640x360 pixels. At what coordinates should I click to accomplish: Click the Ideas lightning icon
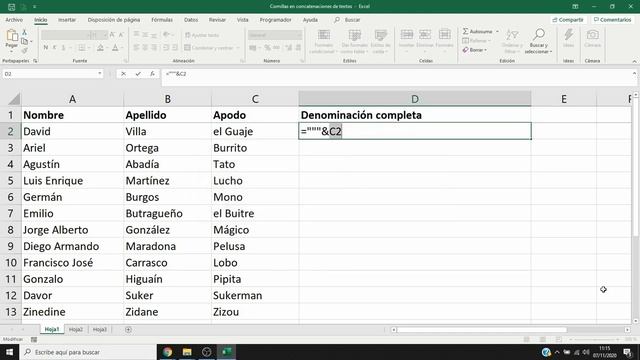coord(569,35)
